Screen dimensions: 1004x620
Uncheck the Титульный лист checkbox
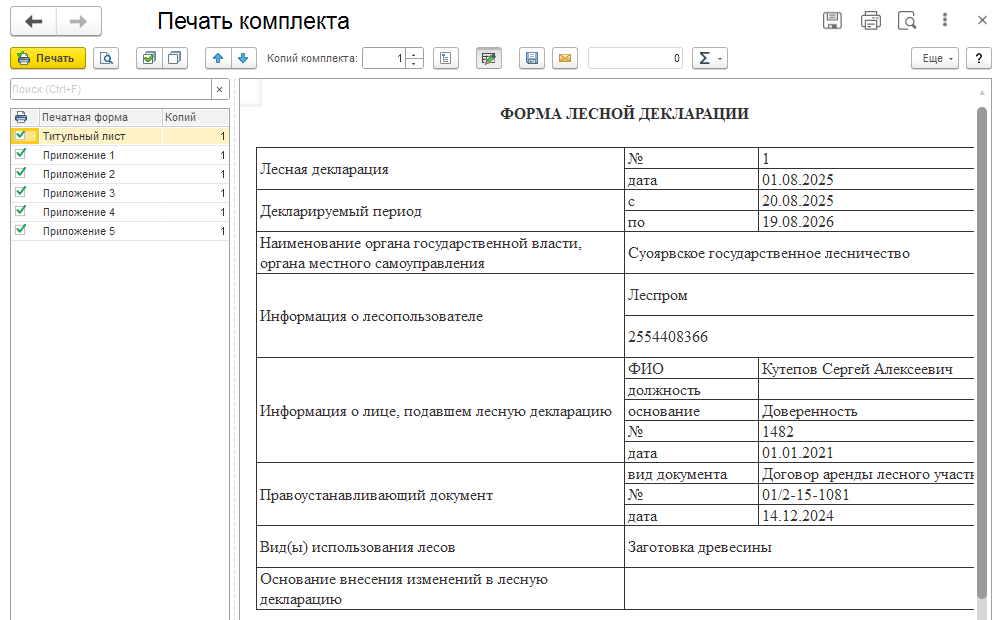20,136
